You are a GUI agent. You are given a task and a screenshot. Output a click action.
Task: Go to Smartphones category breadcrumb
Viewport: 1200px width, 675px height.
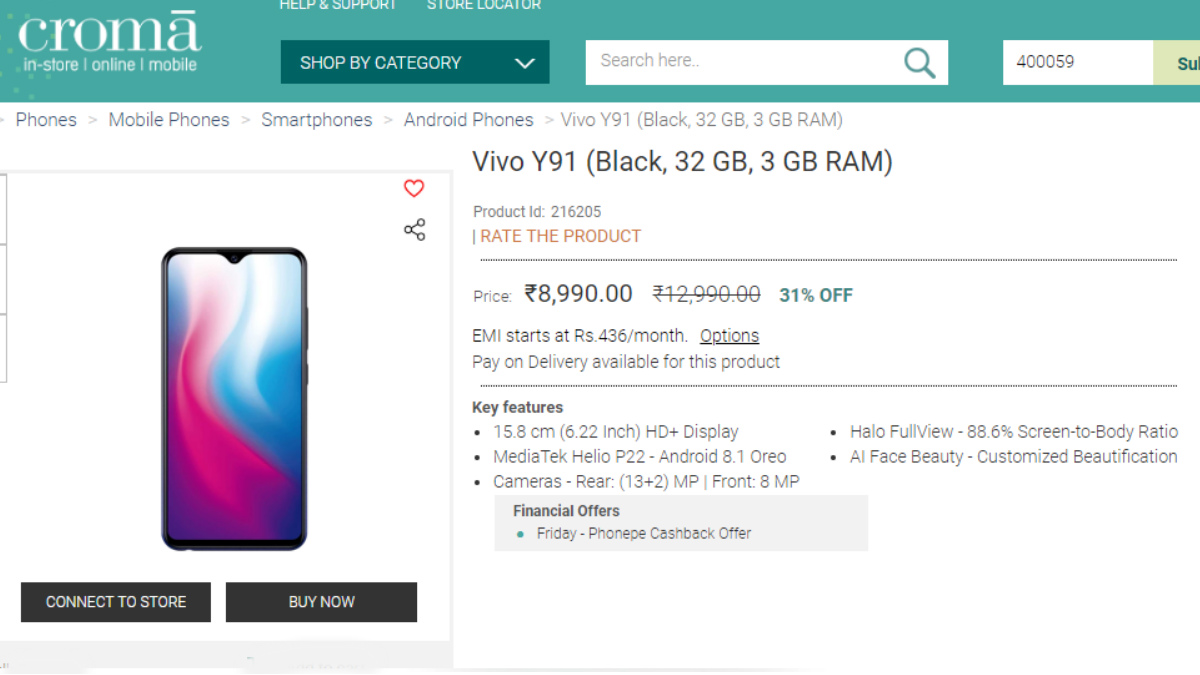pos(316,119)
